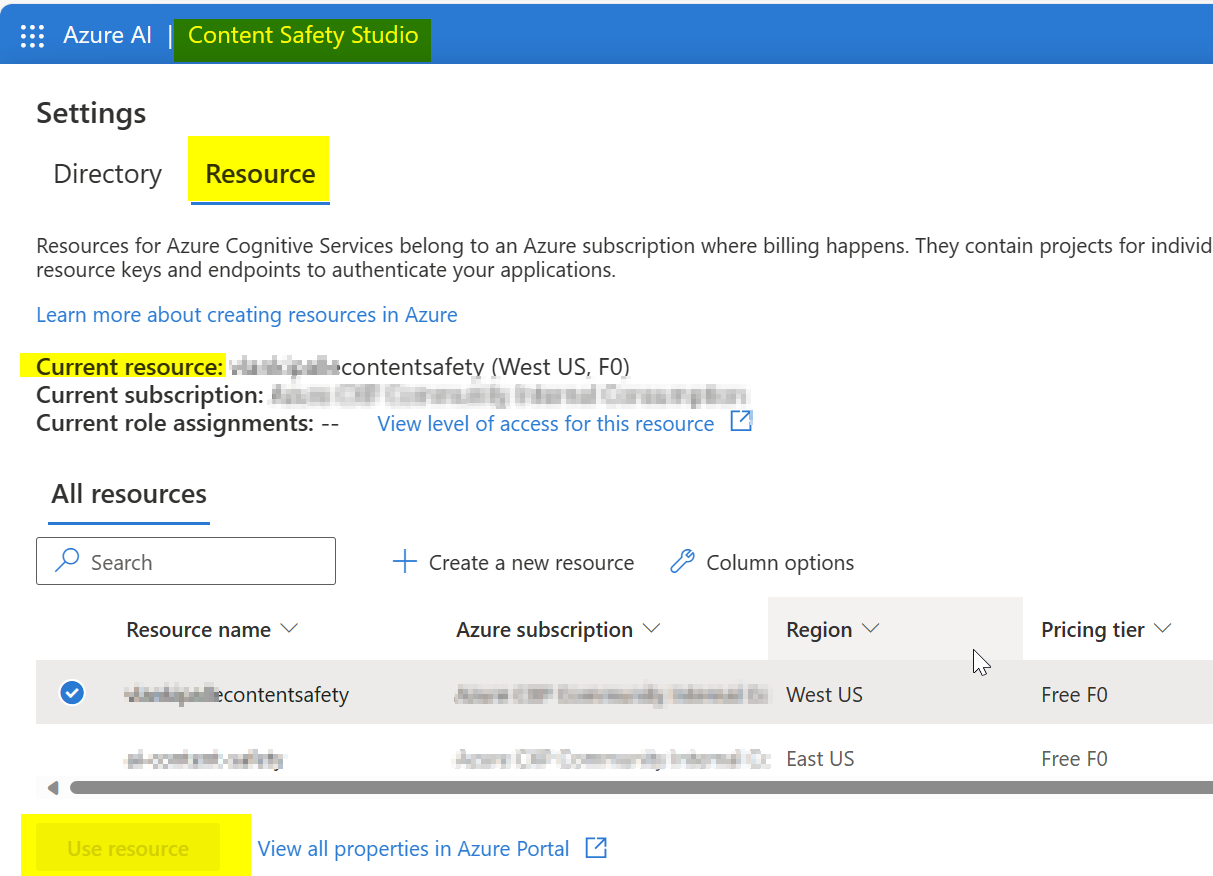Open Learn more about creating resources link
Viewport: 1213px width, 876px height.
coord(247,315)
